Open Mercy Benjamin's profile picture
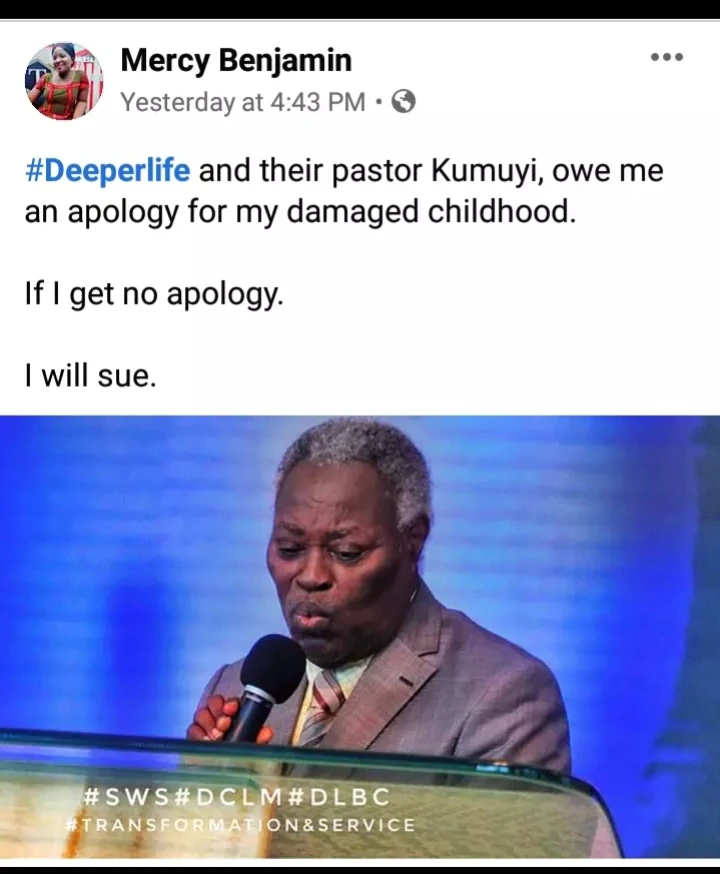720x874 pixels. (x=64, y=81)
